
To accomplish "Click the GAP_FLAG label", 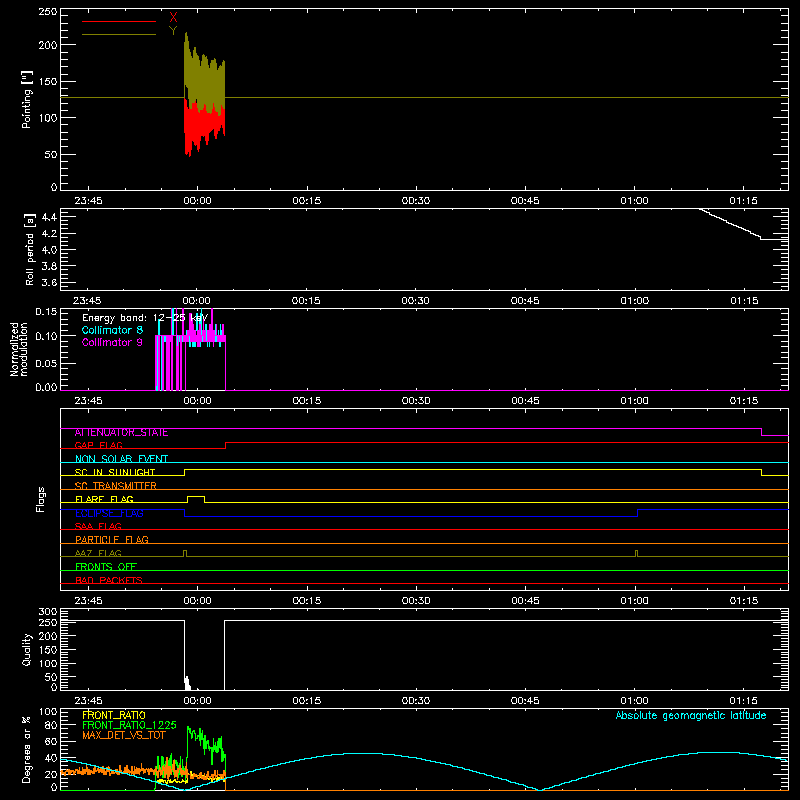I will tap(98, 445).
